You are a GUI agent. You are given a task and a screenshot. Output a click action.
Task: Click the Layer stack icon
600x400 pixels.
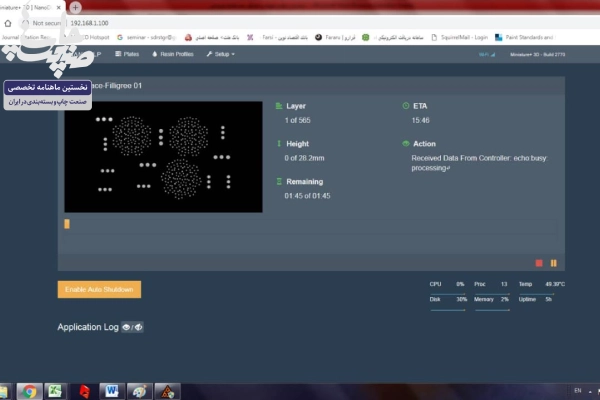click(278, 105)
